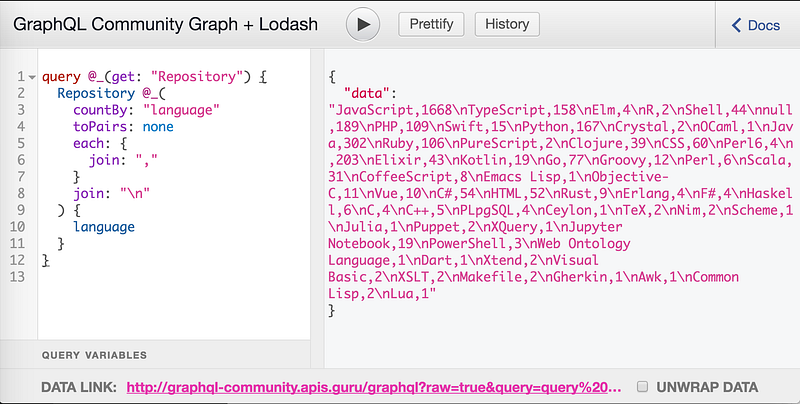Enable the Unwrap Data checkbox
This screenshot has width=800, height=404.
pyautogui.click(x=644, y=386)
